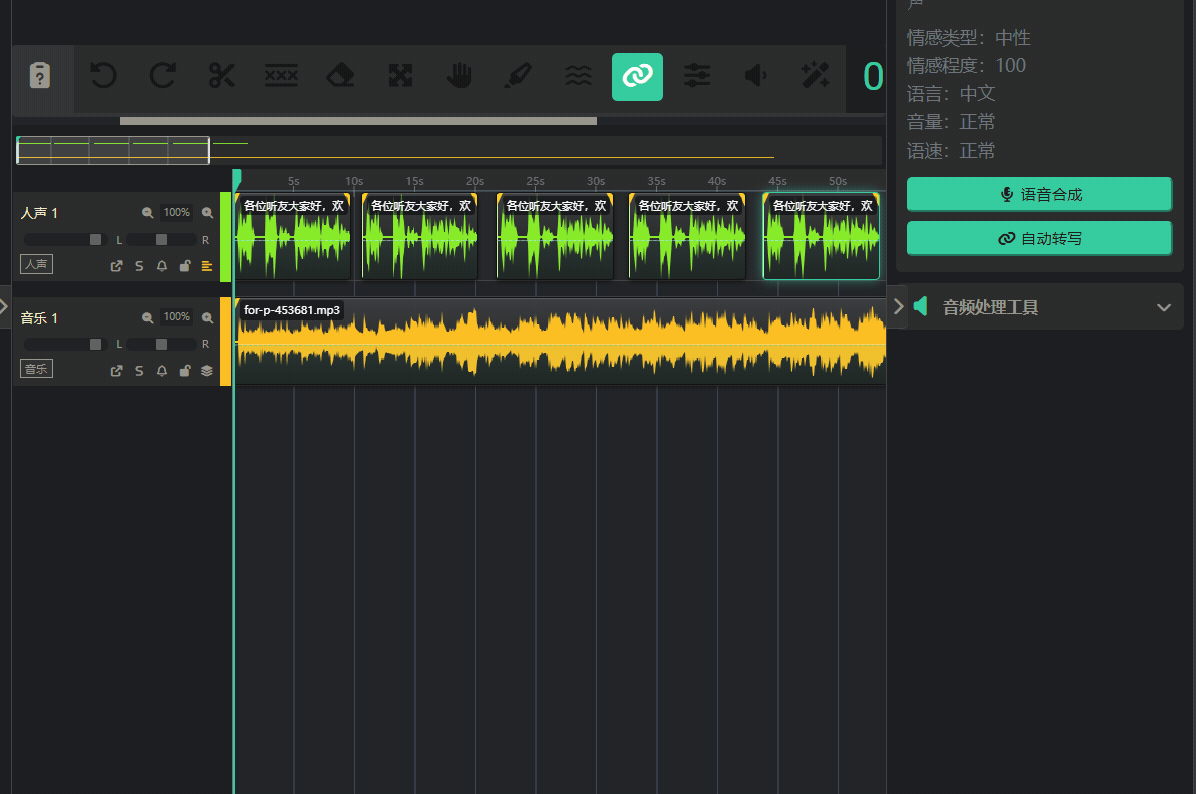This screenshot has width=1196, height=794.
Task: Select the for-p-453681.mp3 audio clip
Action: click(x=560, y=345)
